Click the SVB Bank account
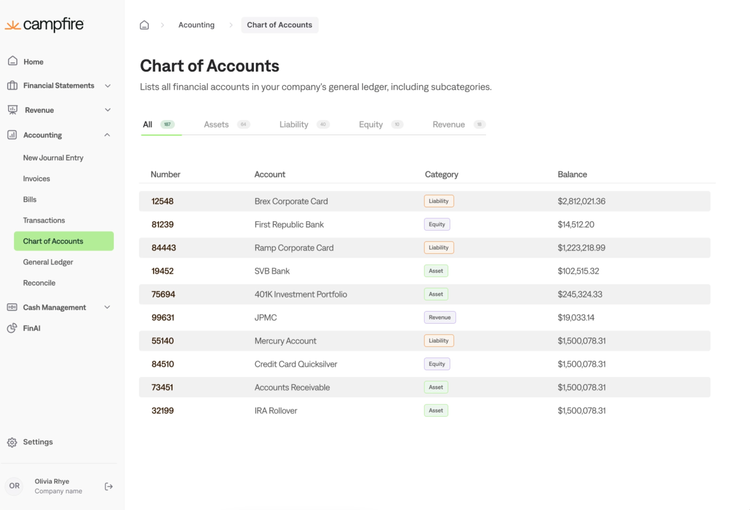This screenshot has width=750, height=510. (x=272, y=271)
